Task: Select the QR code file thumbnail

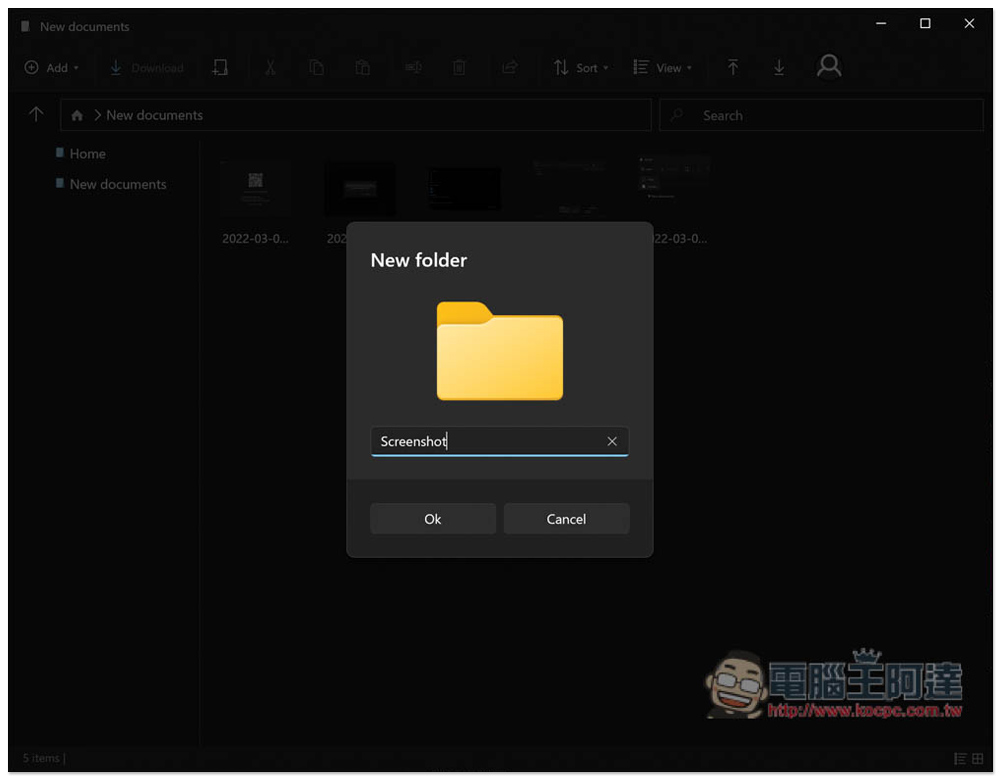Action: (255, 189)
